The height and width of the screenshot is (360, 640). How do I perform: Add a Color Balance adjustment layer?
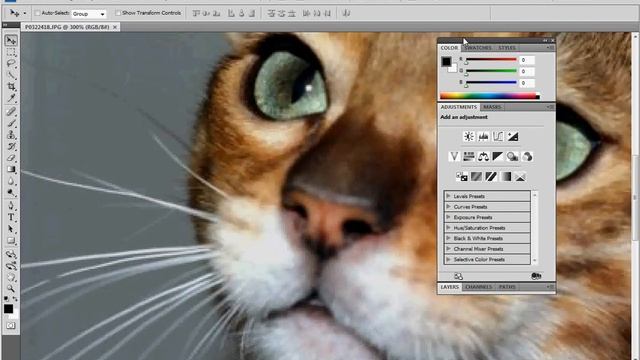(x=483, y=156)
